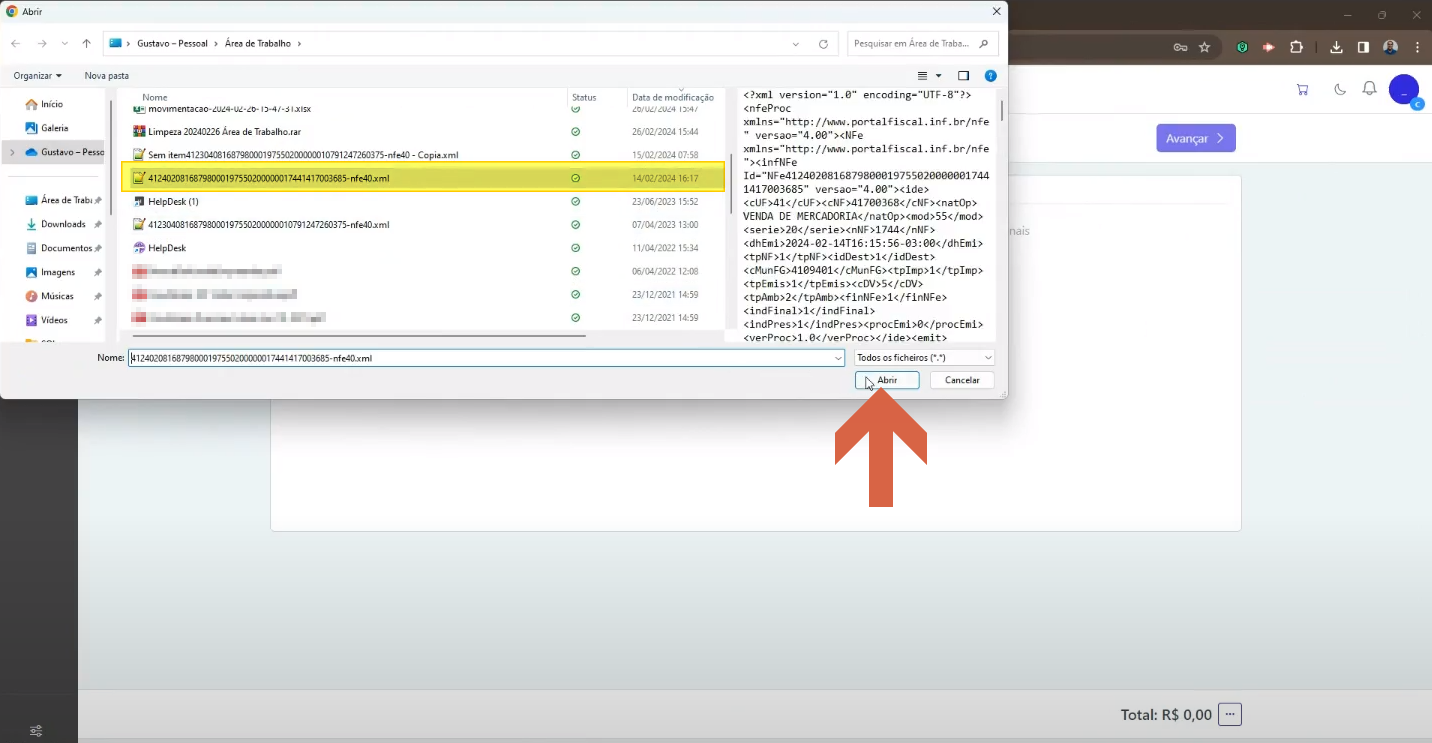Bookmark the page with the star icon

(x=1205, y=47)
